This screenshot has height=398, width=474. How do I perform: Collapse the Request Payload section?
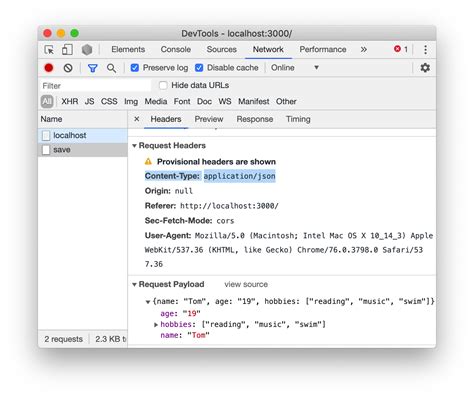[134, 284]
